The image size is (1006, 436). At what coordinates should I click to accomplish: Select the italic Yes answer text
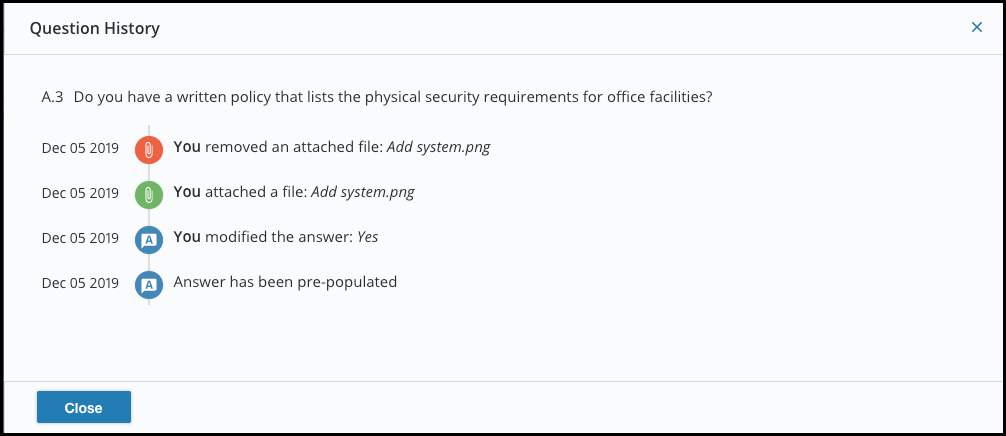point(368,237)
